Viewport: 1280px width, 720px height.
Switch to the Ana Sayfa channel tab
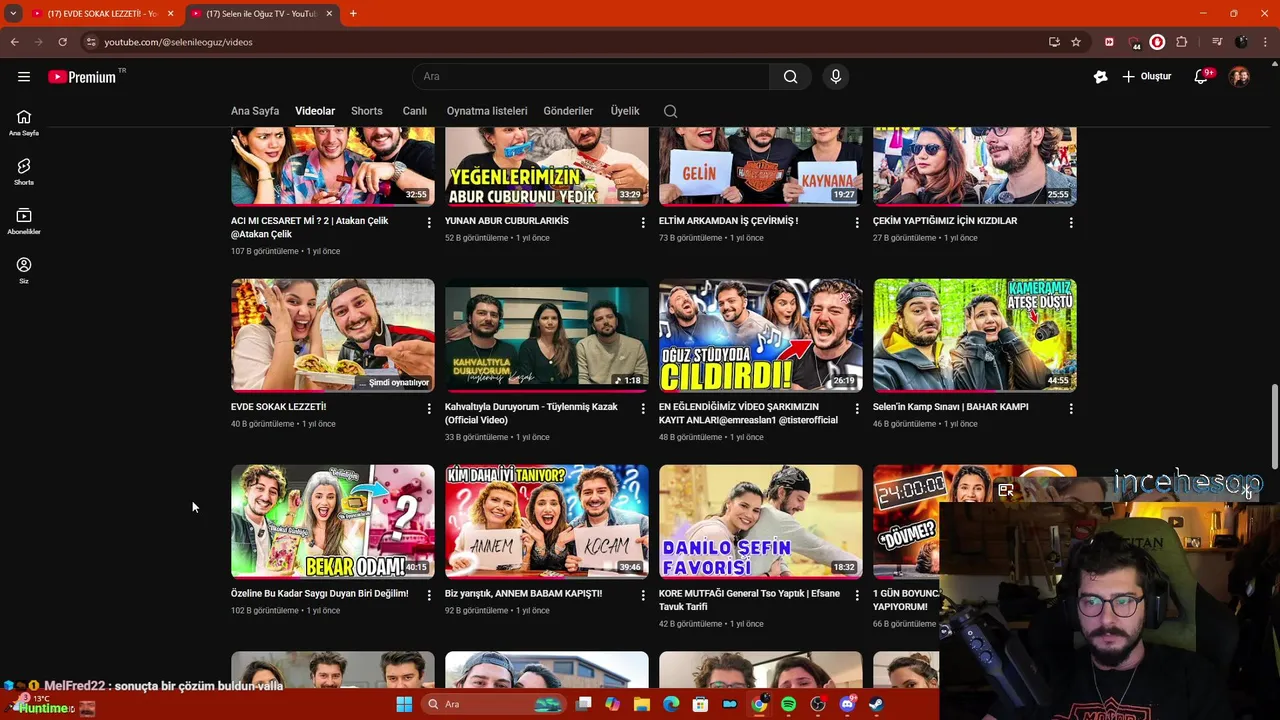pyautogui.click(x=255, y=111)
